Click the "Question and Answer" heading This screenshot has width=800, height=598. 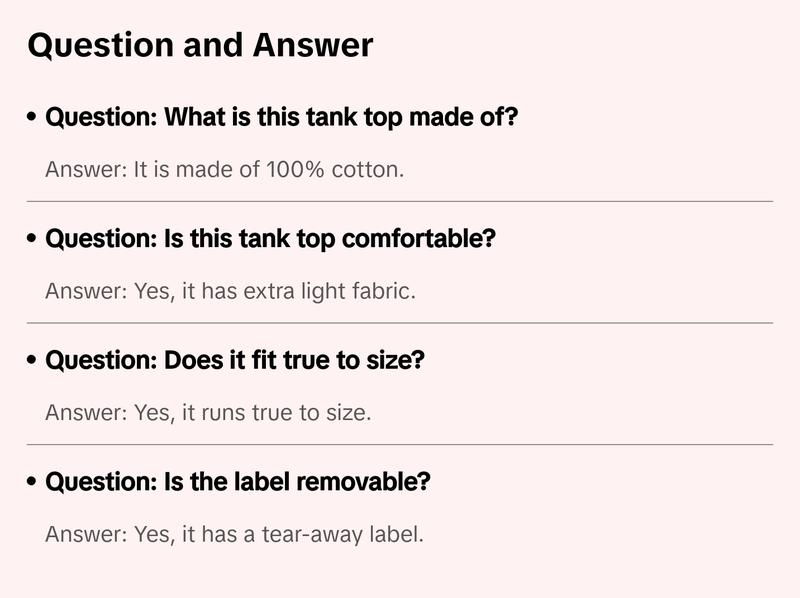coord(200,46)
